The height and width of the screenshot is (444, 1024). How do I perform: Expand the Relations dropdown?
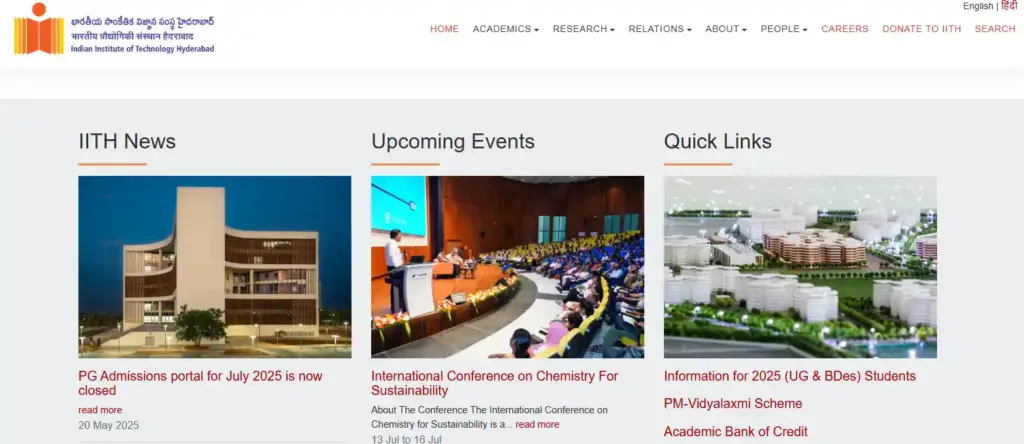[659, 29]
